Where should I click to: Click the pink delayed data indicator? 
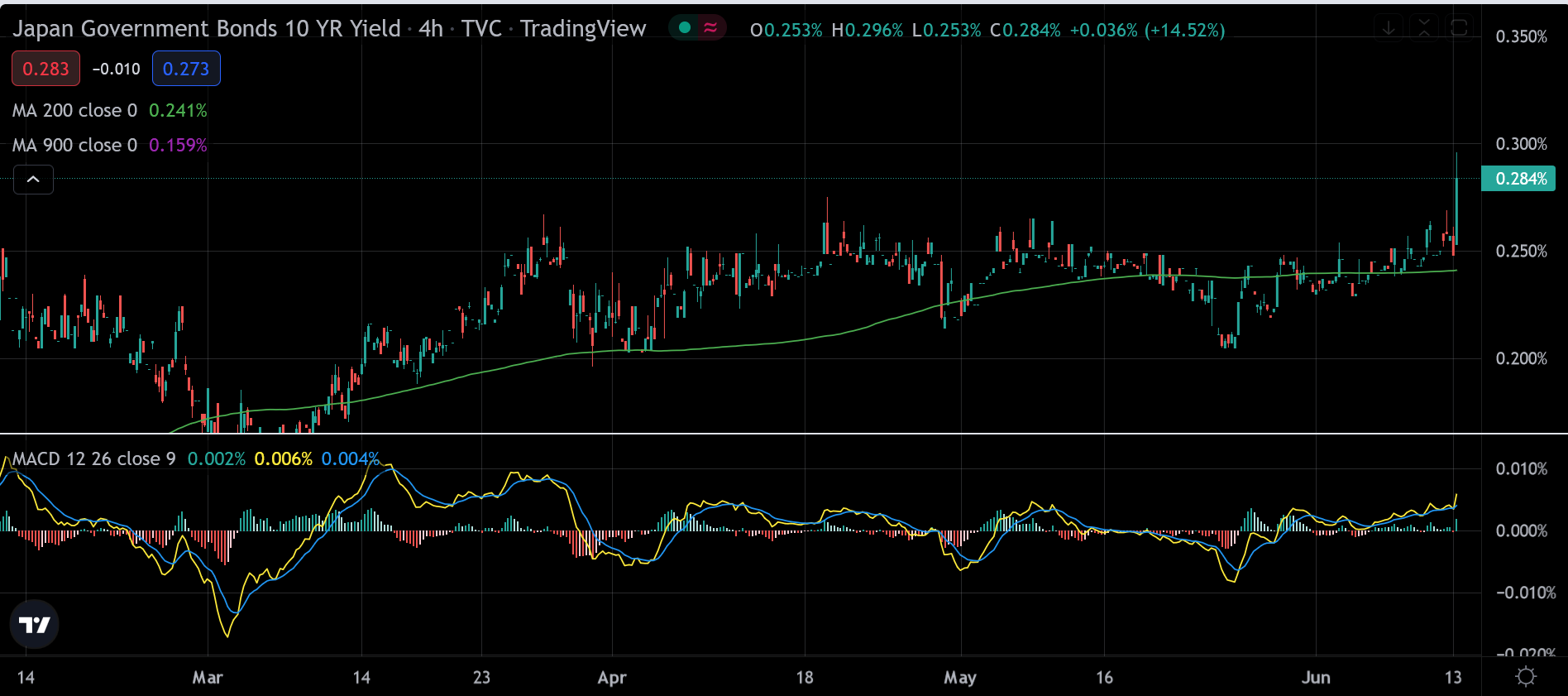click(710, 28)
